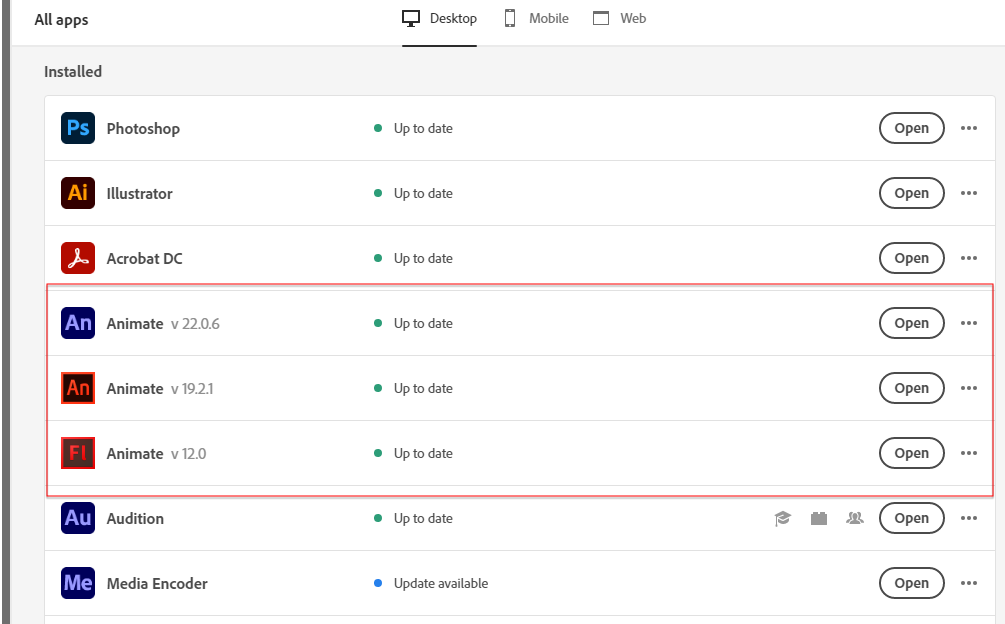Open Photoshop with its Open button
Image resolution: width=1005 pixels, height=624 pixels.
click(911, 128)
